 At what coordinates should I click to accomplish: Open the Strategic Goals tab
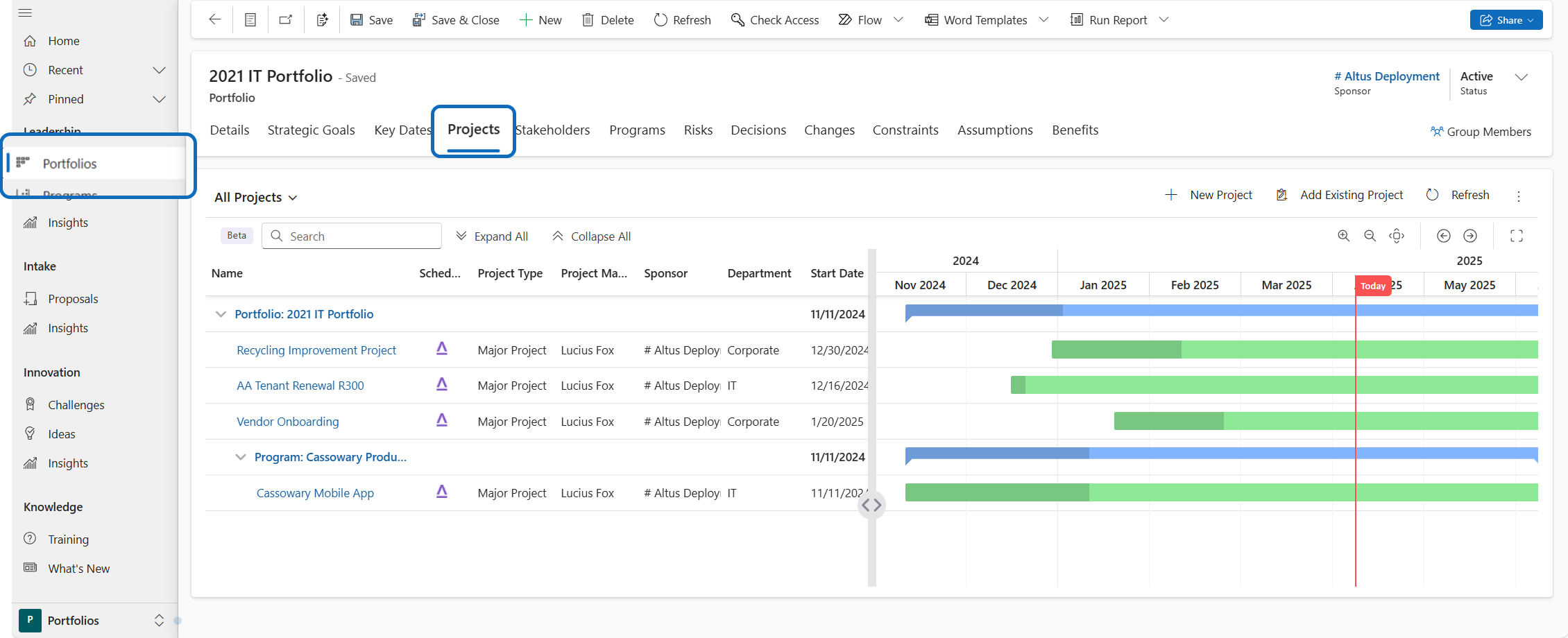coord(311,130)
